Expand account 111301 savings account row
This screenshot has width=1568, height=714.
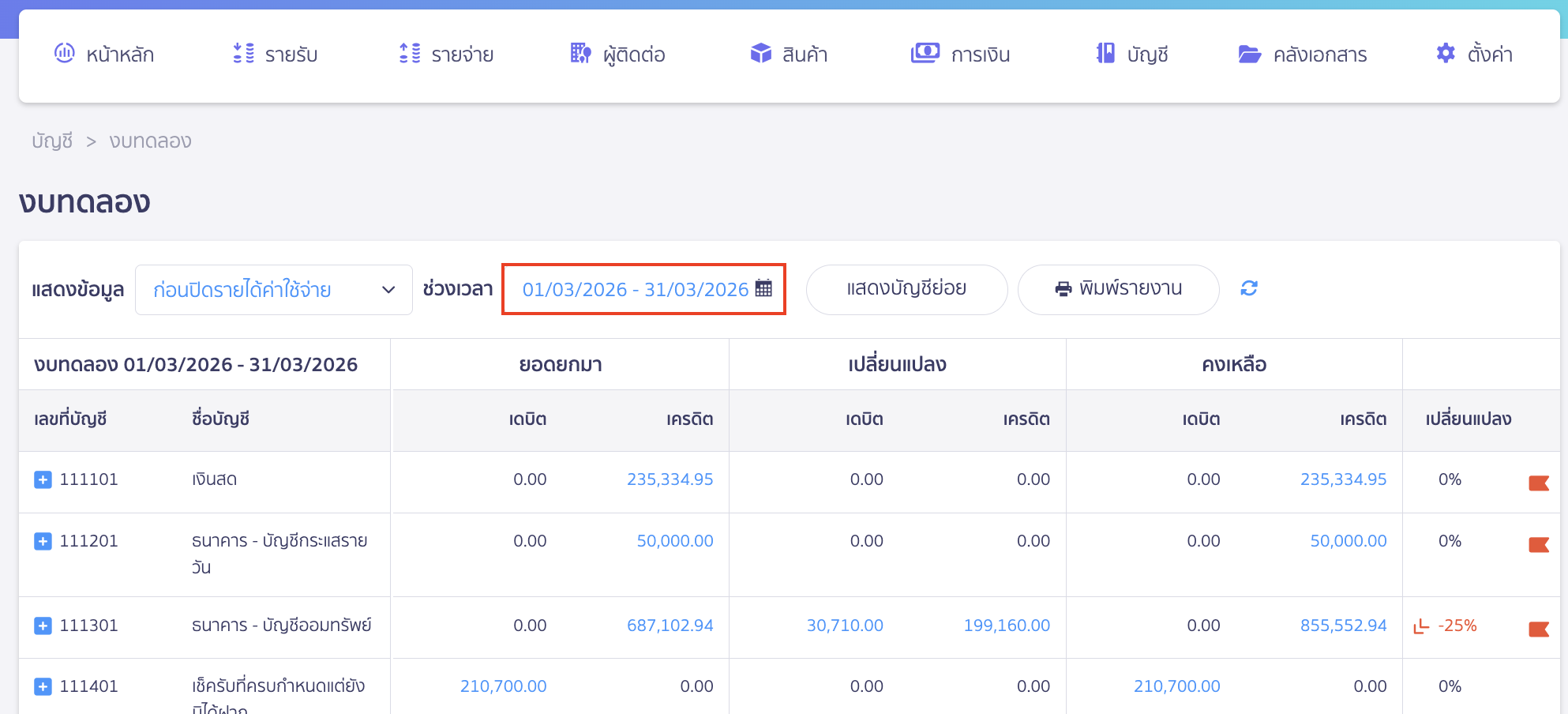click(x=43, y=626)
